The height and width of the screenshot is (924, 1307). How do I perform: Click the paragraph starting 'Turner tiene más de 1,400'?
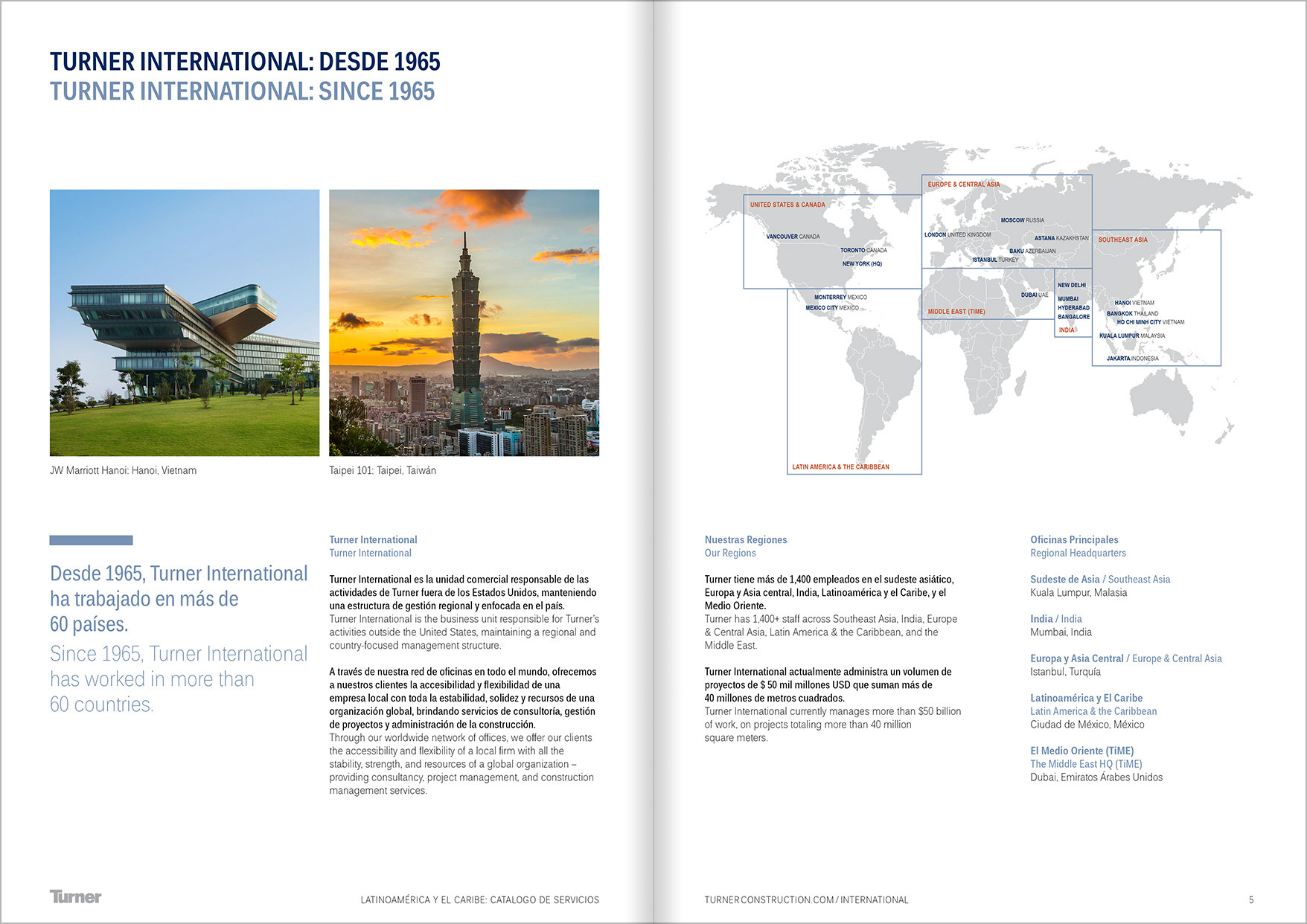click(x=829, y=593)
